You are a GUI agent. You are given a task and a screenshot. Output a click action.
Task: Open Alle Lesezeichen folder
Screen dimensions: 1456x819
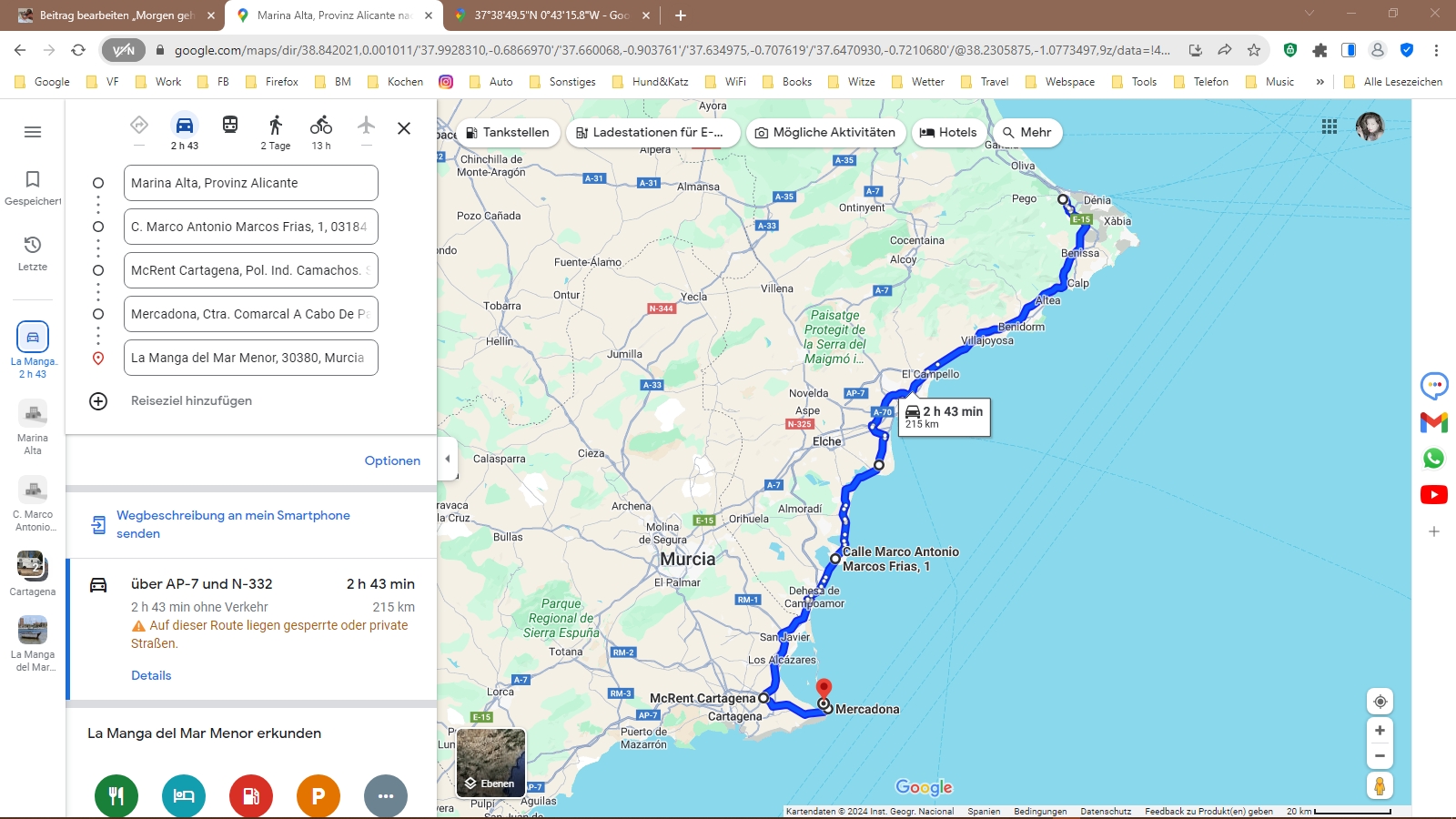click(x=1393, y=82)
